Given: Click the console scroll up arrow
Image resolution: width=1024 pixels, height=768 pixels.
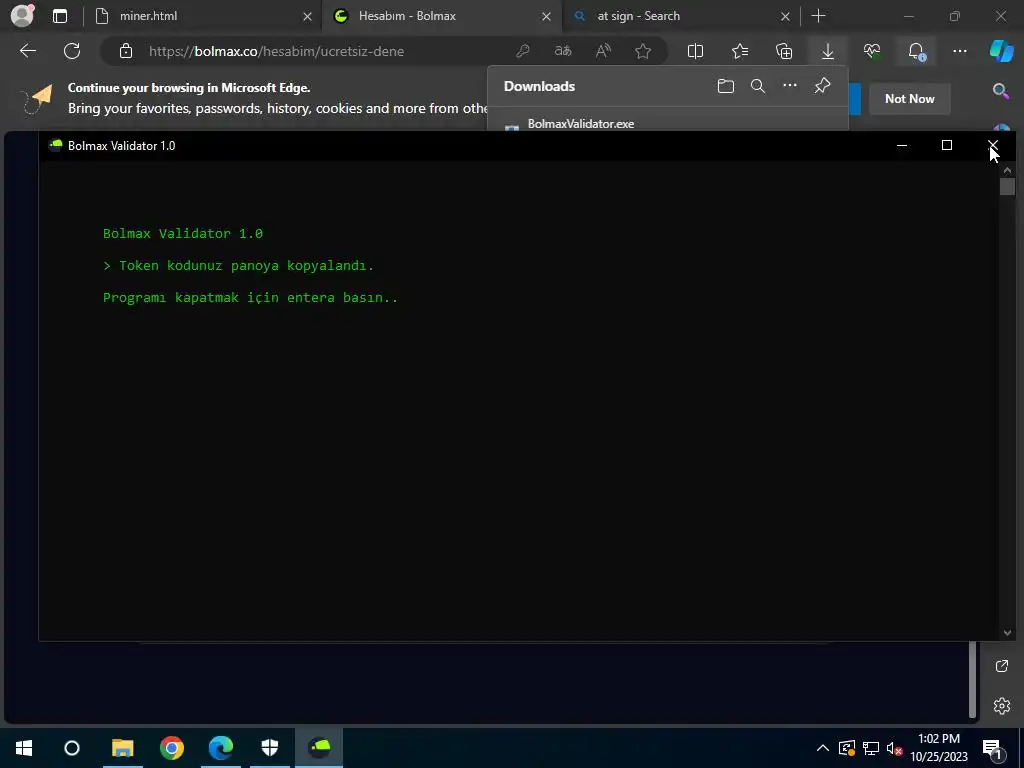Looking at the screenshot, I should pos(1007,170).
